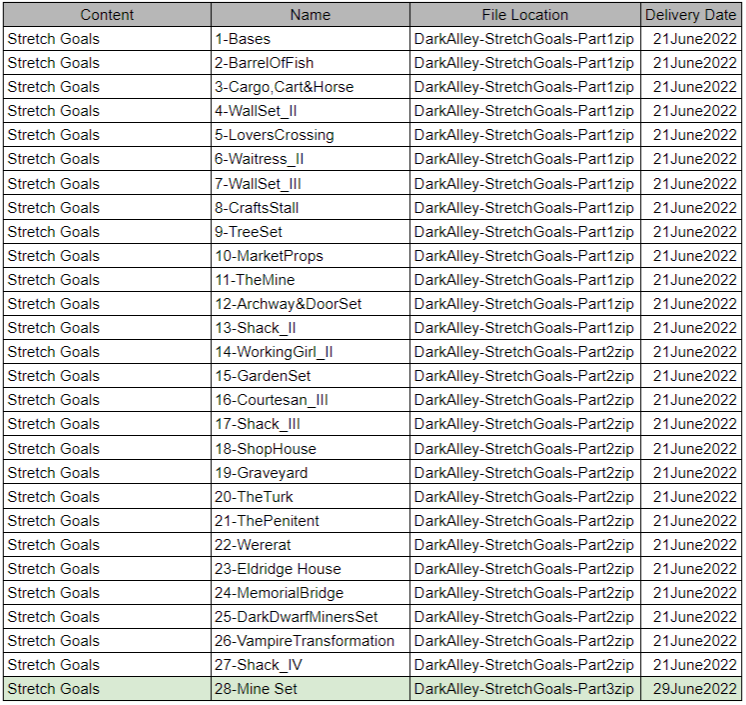
Task: Click the 29June2022 delivery date cell
Action: point(691,689)
